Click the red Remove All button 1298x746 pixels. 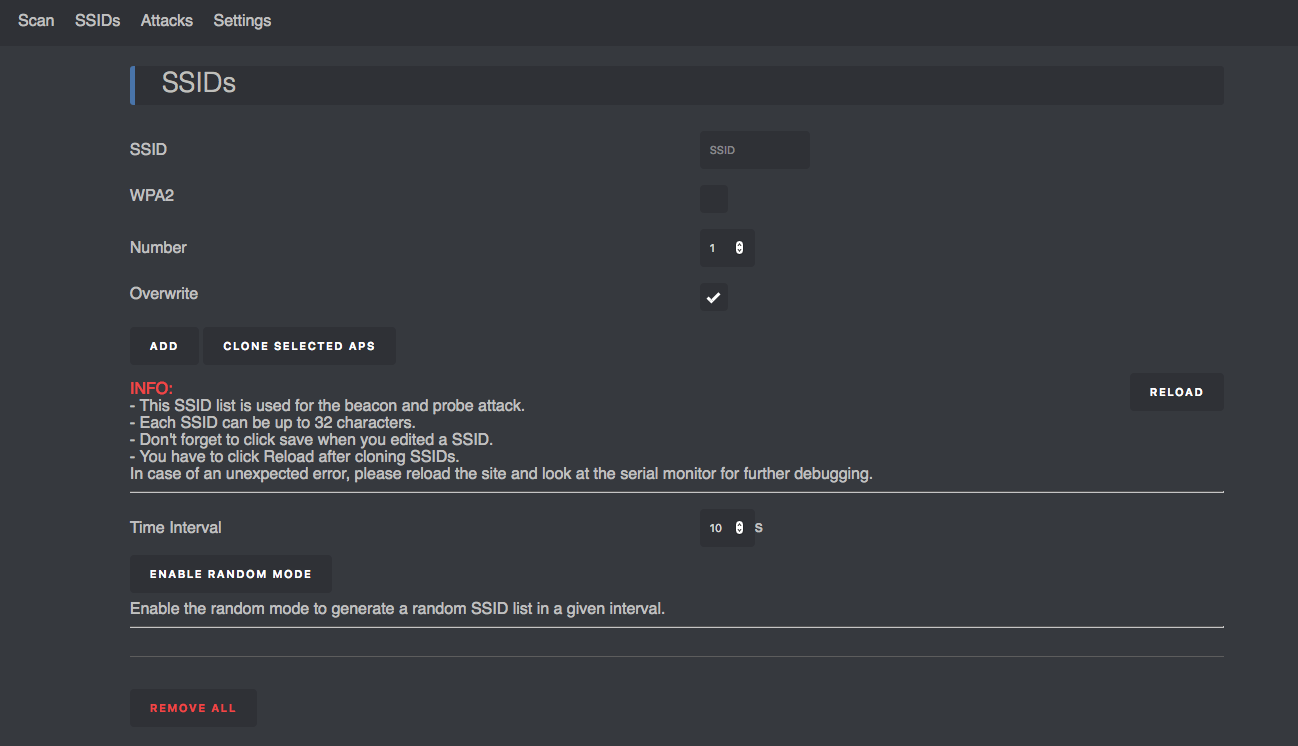point(193,708)
